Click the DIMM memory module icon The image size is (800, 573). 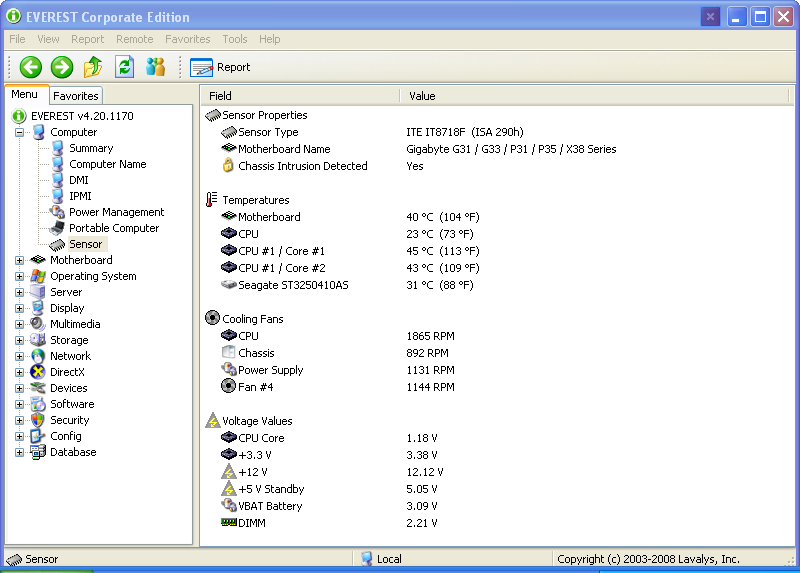[229, 522]
